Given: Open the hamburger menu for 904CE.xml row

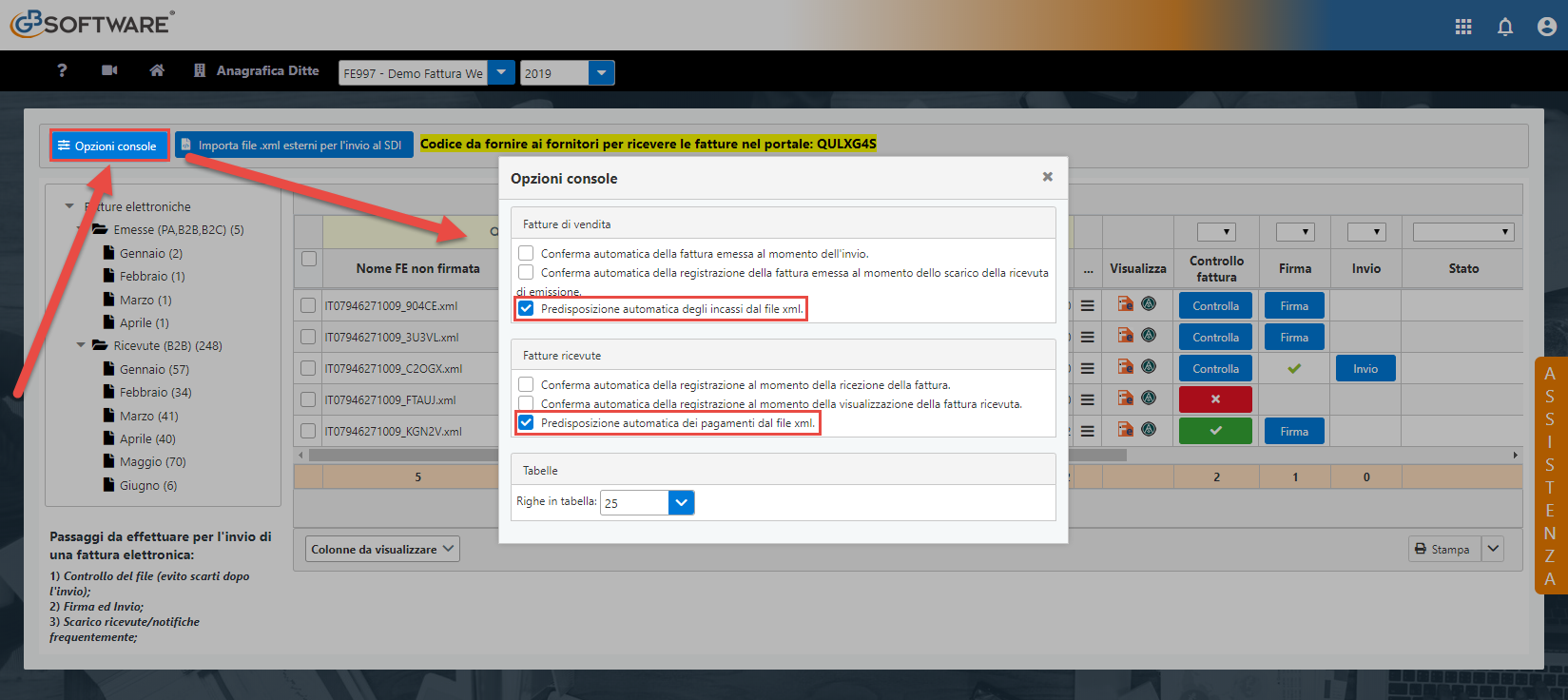Looking at the screenshot, I should (x=1087, y=306).
